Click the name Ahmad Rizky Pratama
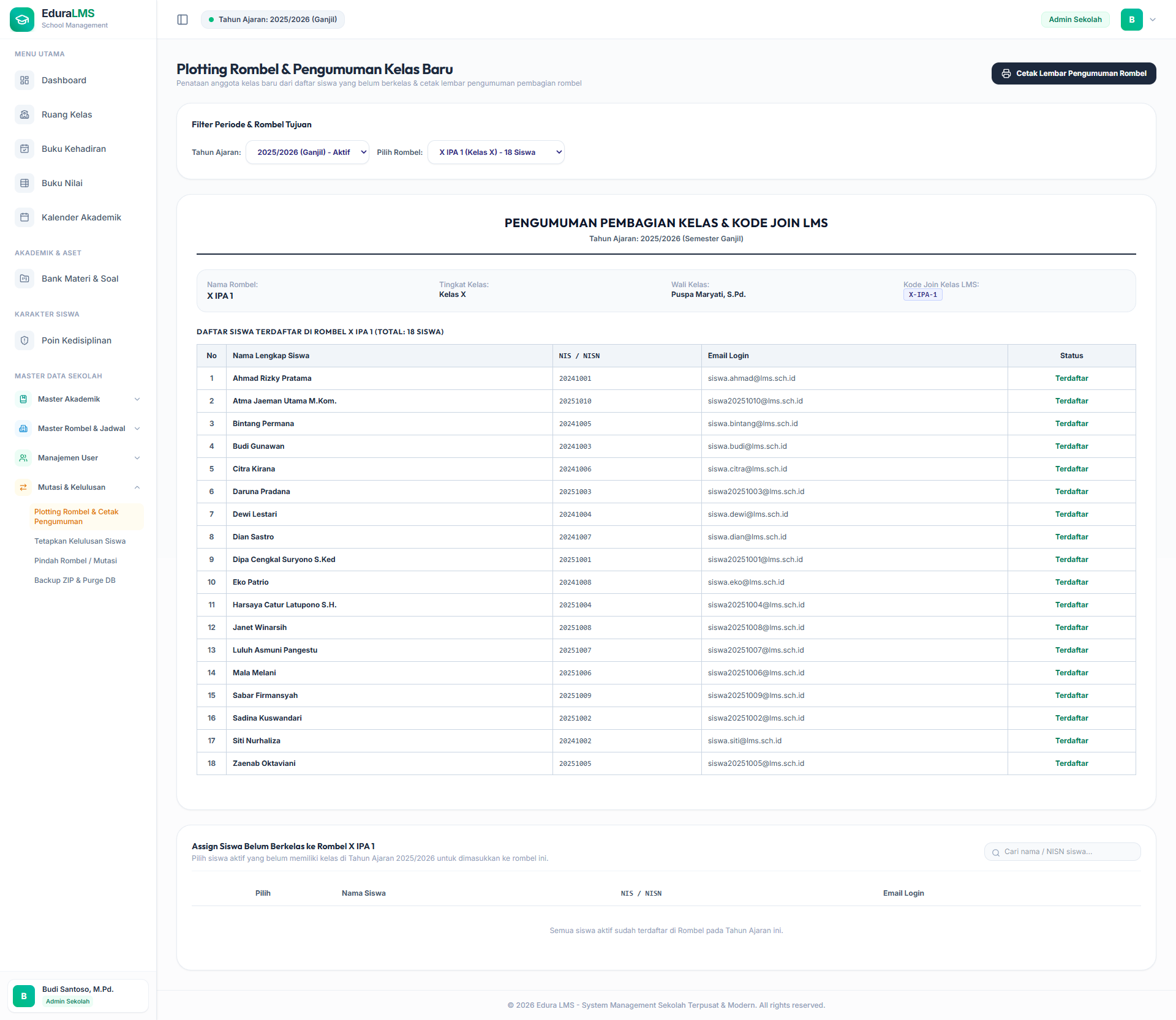 (x=272, y=378)
